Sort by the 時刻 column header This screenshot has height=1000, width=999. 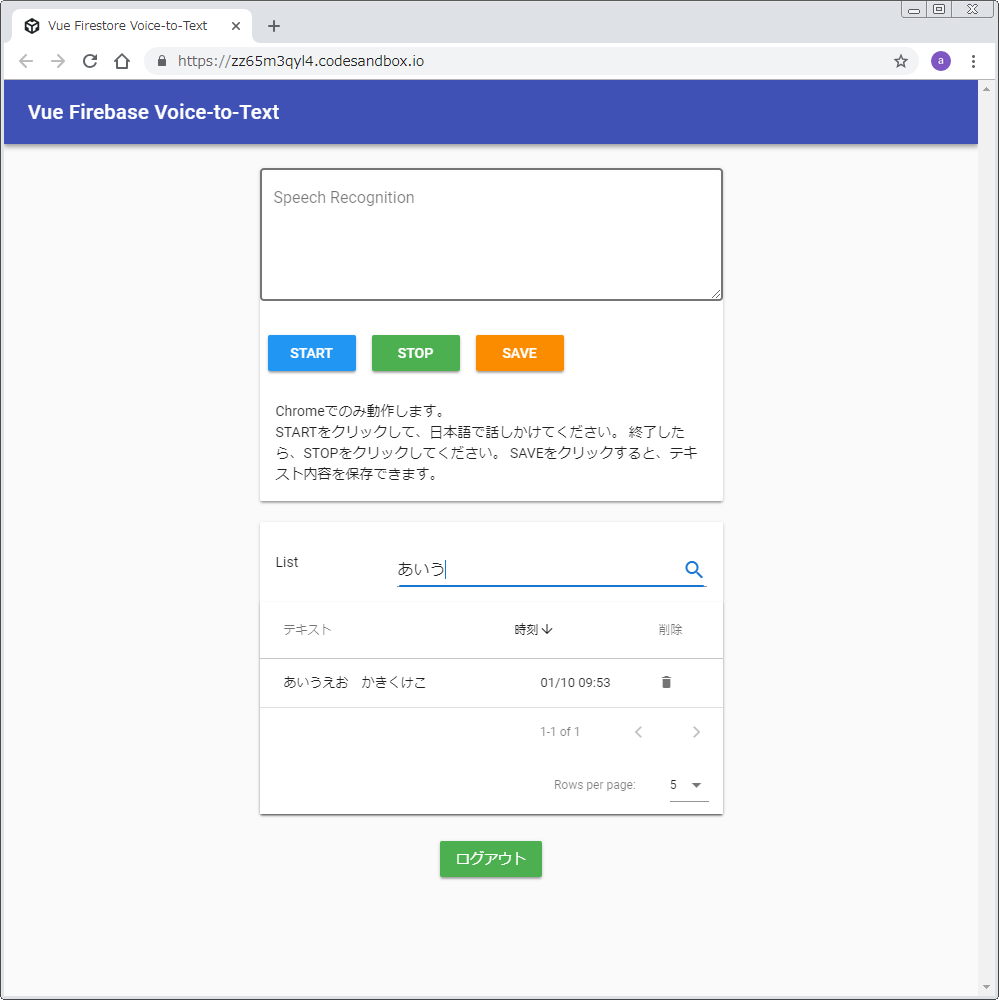pyautogui.click(x=533, y=630)
